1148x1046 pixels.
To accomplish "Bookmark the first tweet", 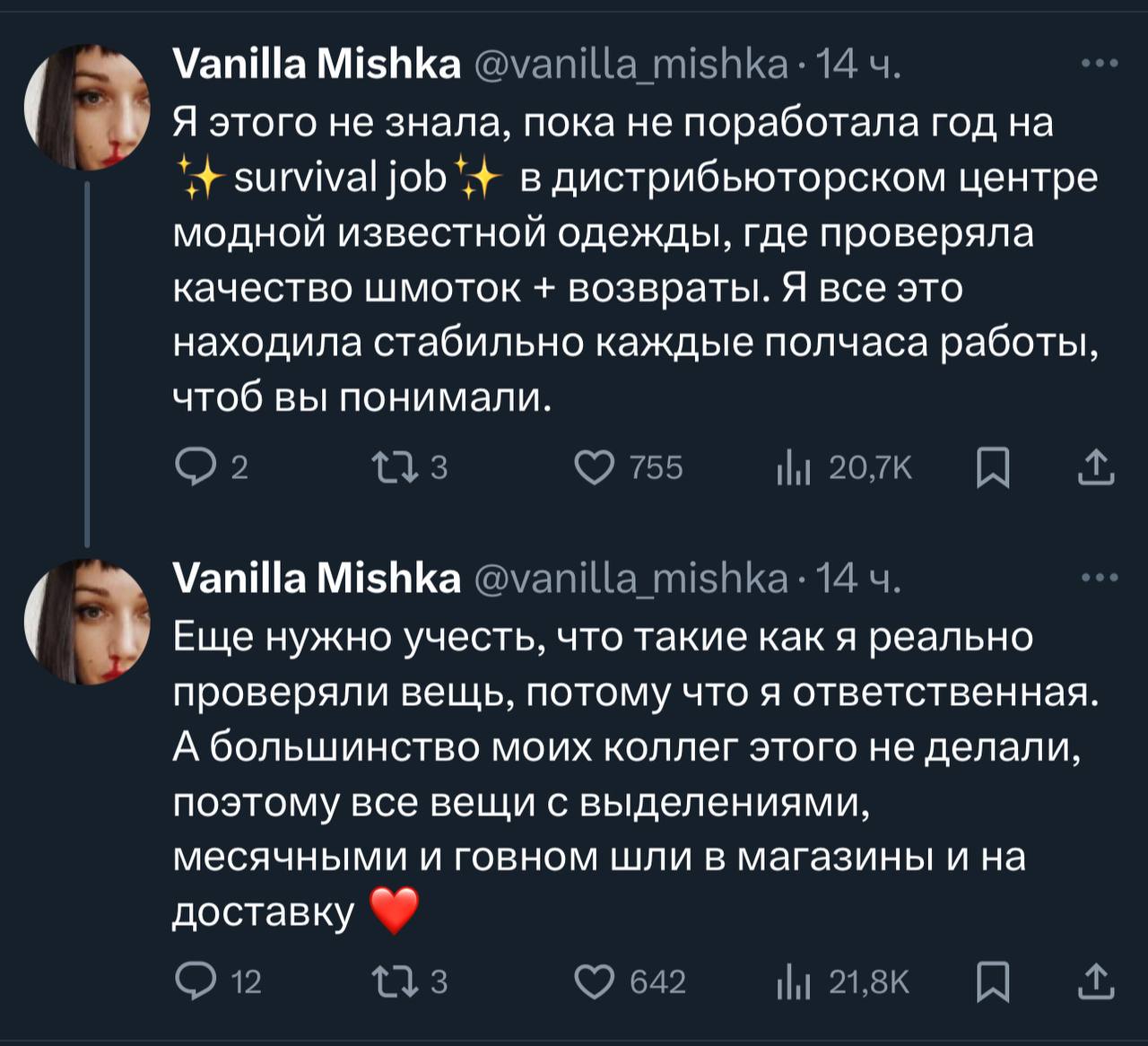I will click(992, 467).
